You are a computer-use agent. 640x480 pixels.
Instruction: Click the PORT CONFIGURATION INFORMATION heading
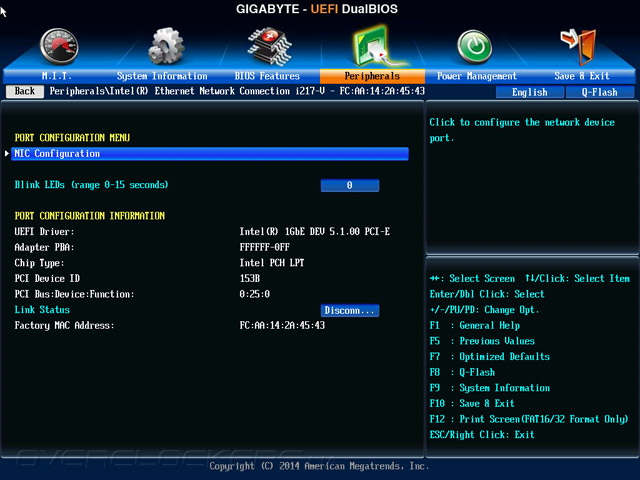90,216
